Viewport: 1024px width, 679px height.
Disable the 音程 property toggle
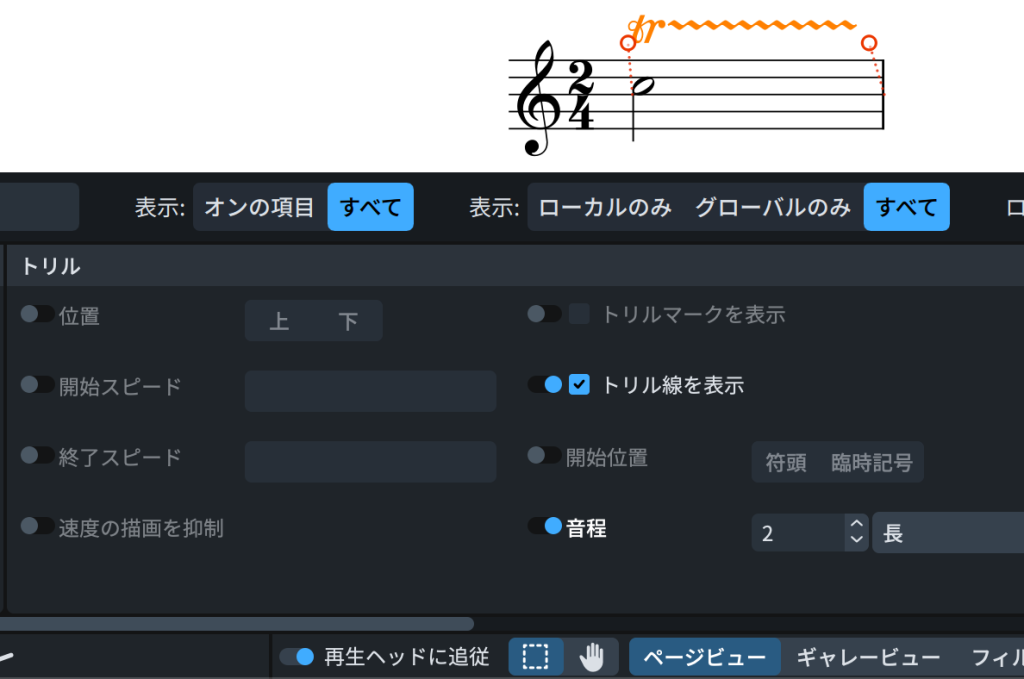[545, 526]
